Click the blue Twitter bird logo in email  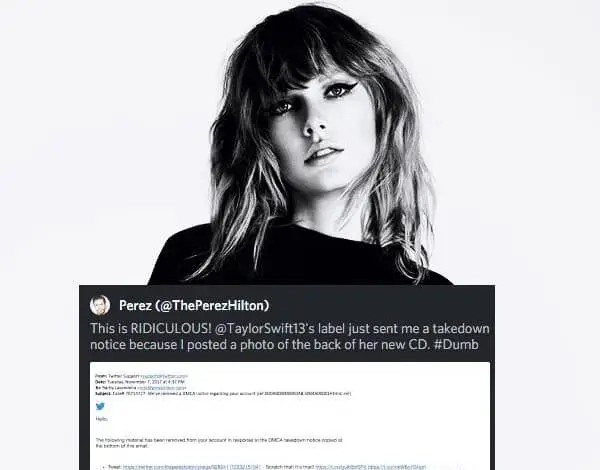100,406
